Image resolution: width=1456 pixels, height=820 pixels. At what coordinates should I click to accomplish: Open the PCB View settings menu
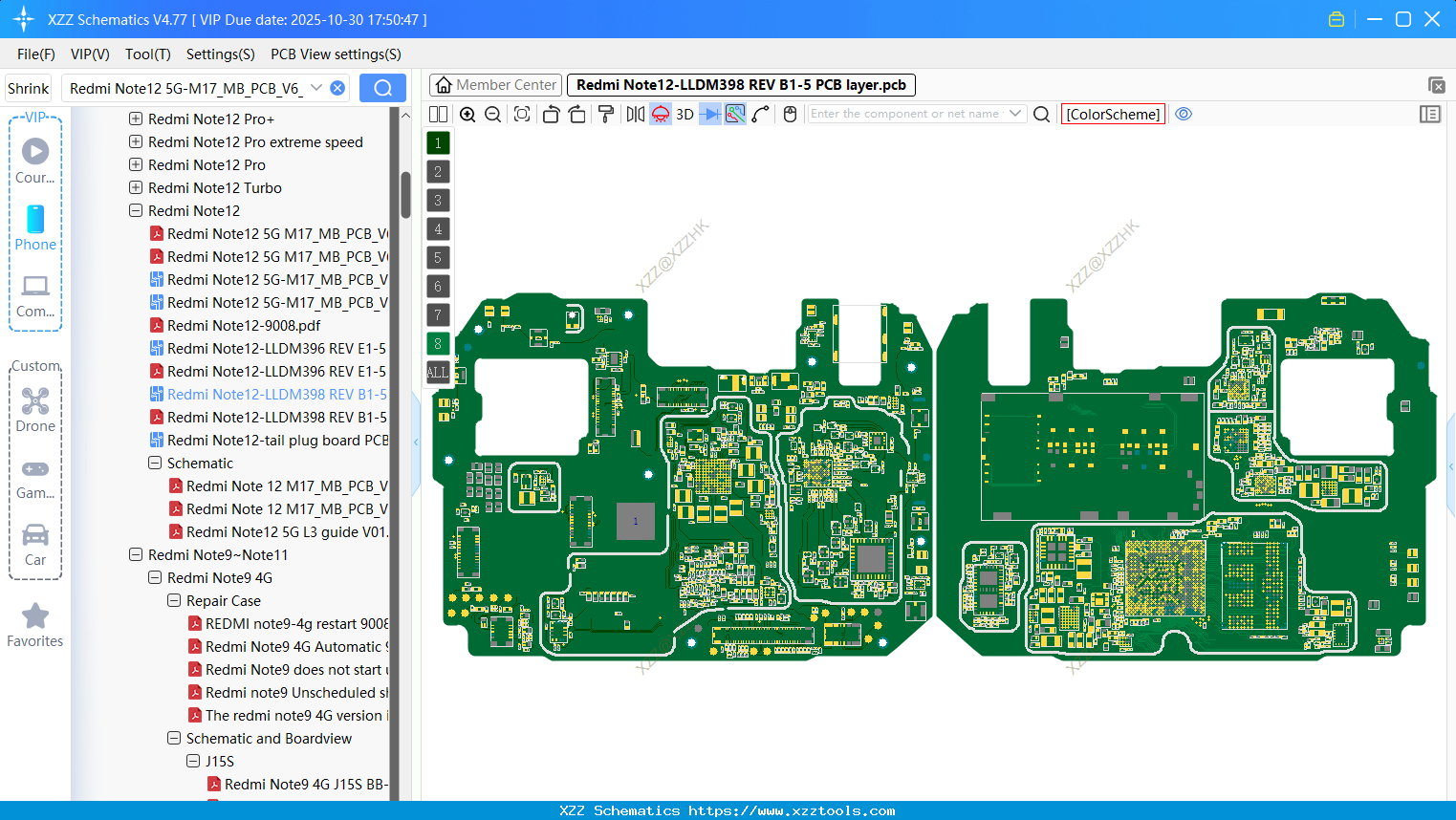click(335, 54)
